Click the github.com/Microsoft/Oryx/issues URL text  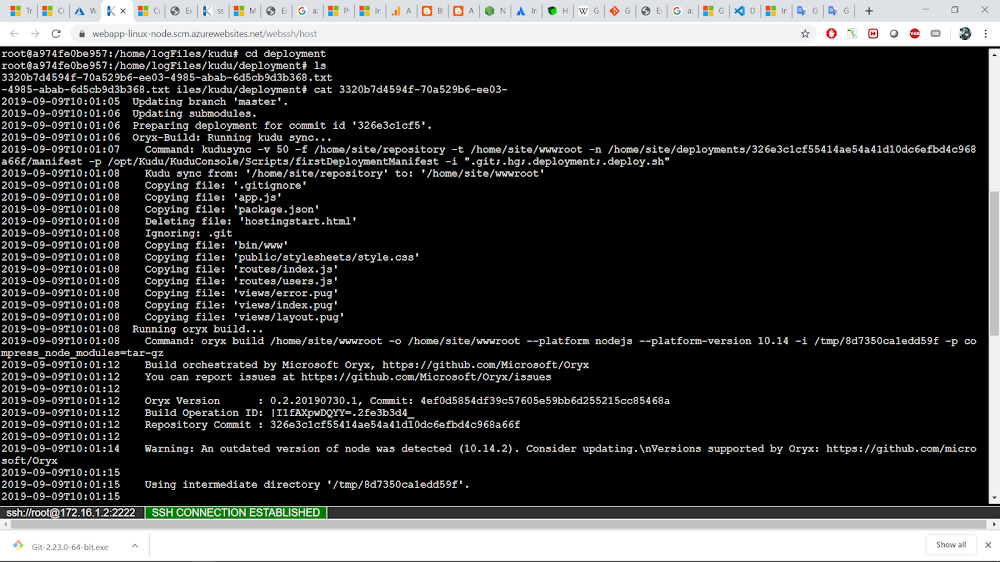426,377
